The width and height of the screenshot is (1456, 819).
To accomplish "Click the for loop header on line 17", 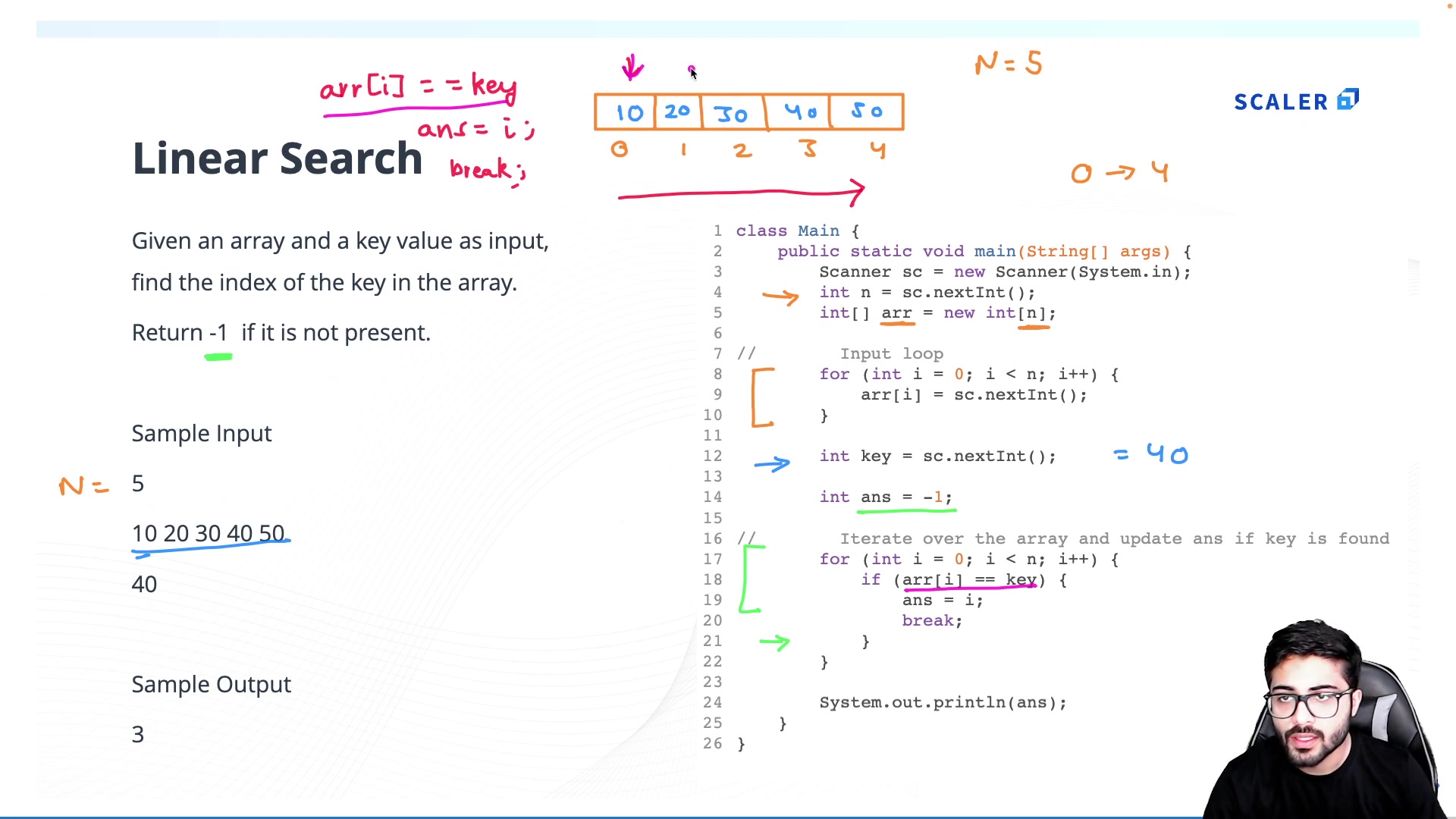I will [969, 559].
